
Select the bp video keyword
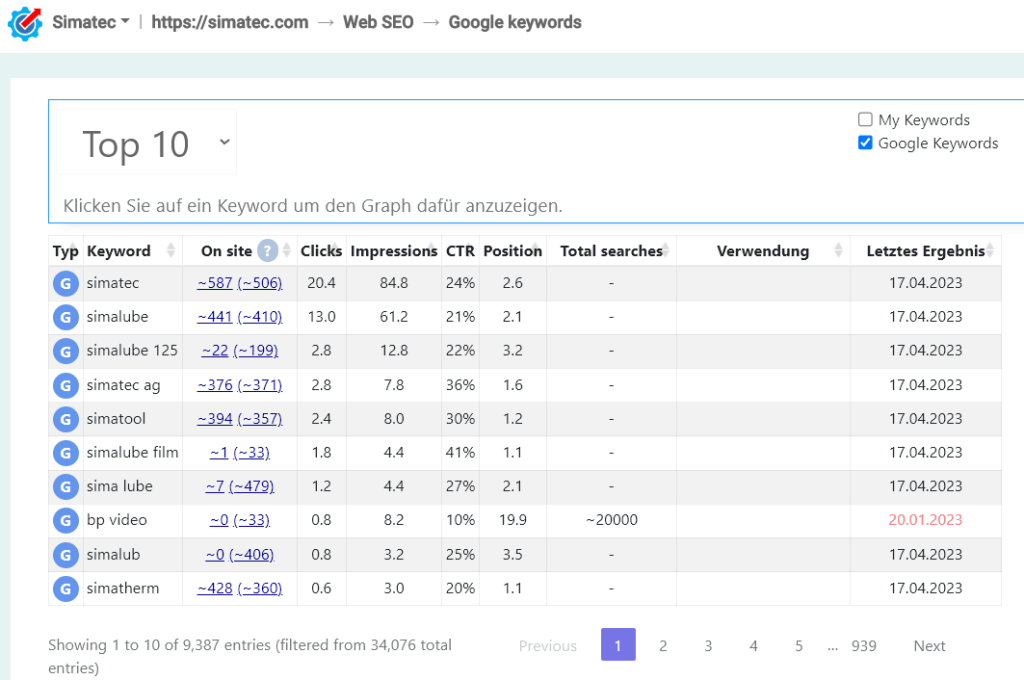pyautogui.click(x=117, y=521)
